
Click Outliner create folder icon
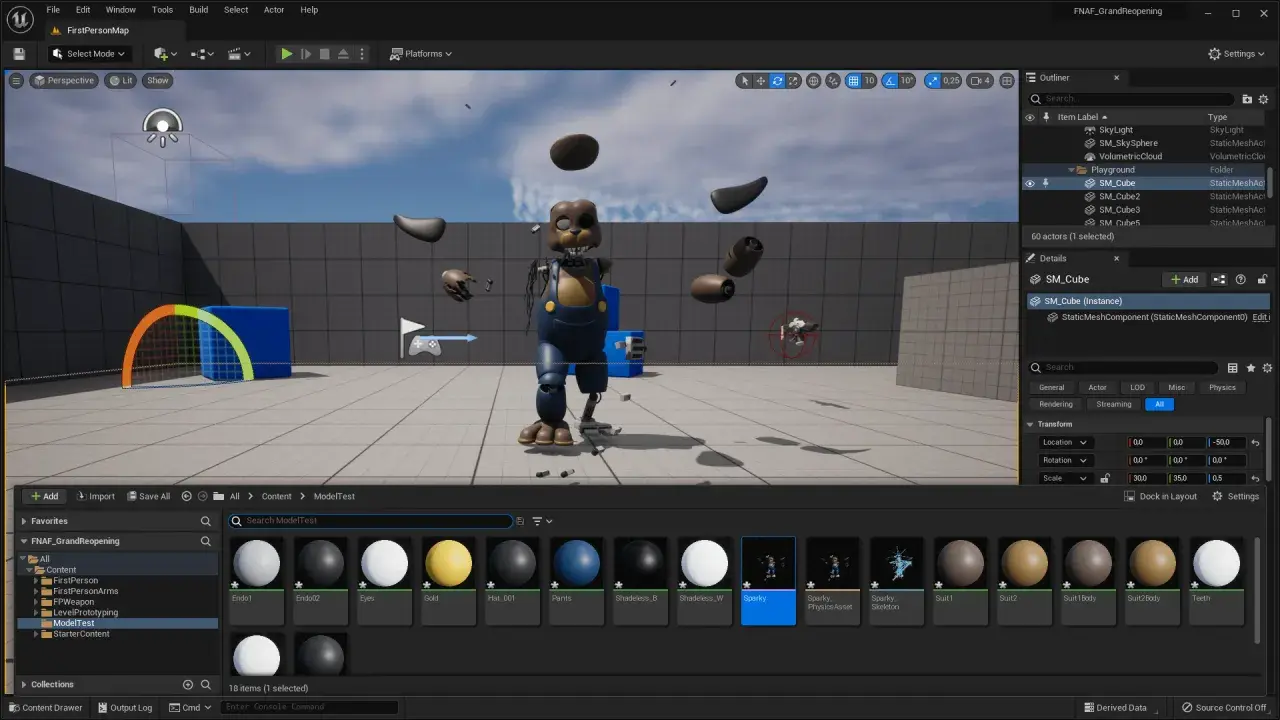pos(1247,99)
